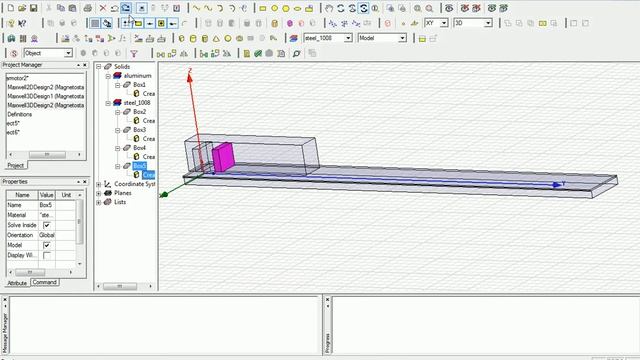Switch to the Attribute tab

point(17,283)
